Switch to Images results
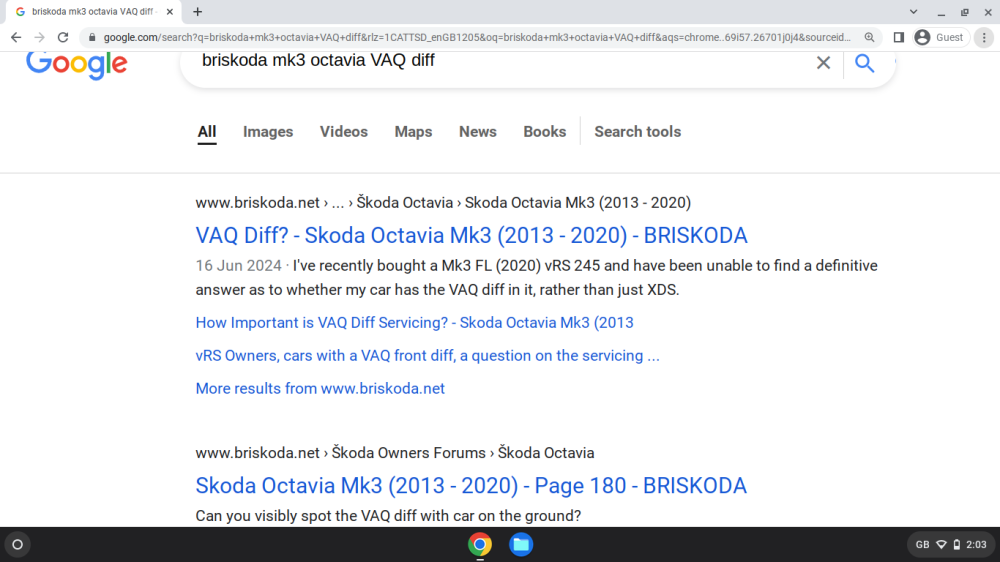The image size is (1000, 562). coord(268,131)
